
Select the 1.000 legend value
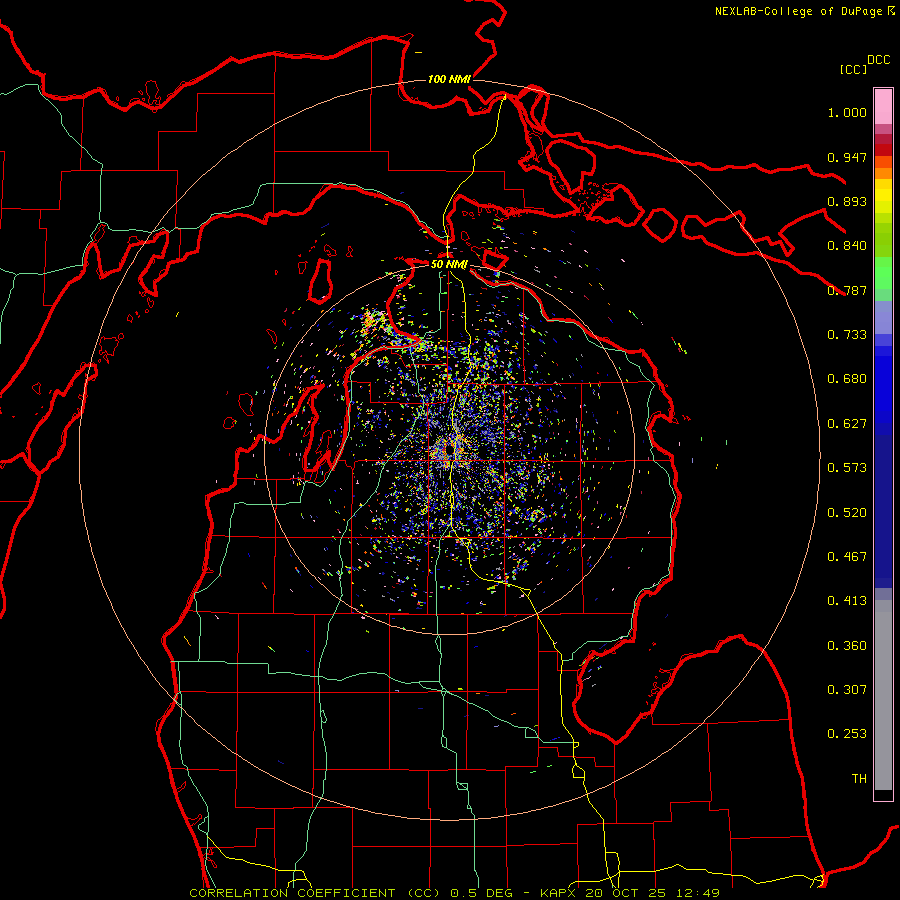[x=847, y=112]
